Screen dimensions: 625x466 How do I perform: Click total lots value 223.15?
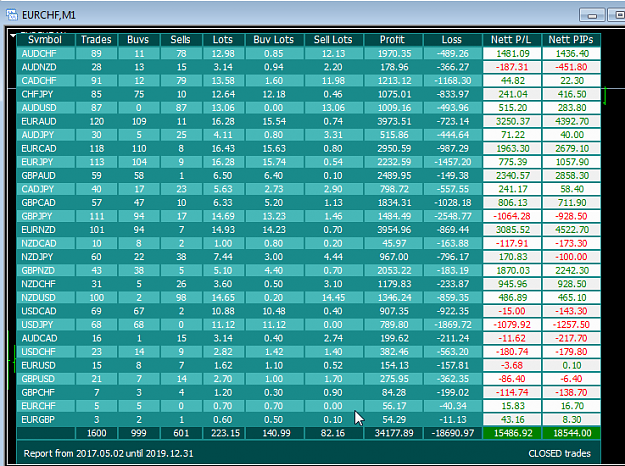pos(223,433)
